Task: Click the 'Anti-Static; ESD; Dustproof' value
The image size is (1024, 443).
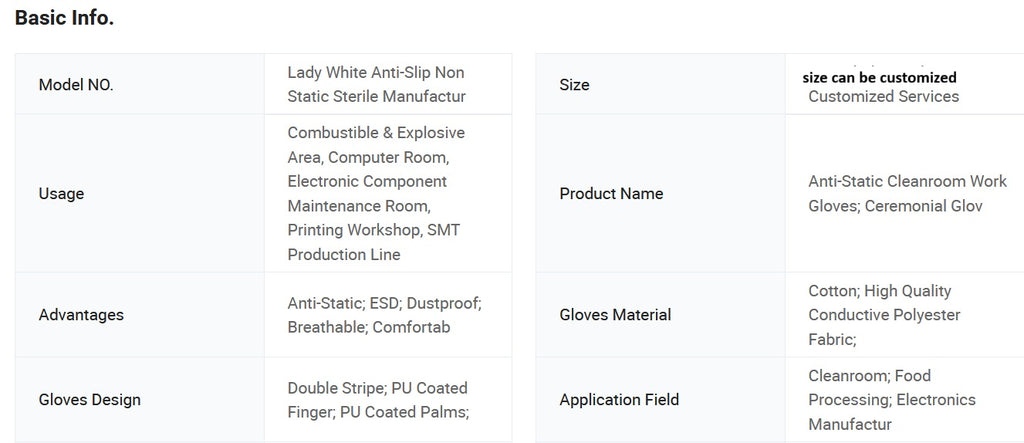Action: [384, 302]
